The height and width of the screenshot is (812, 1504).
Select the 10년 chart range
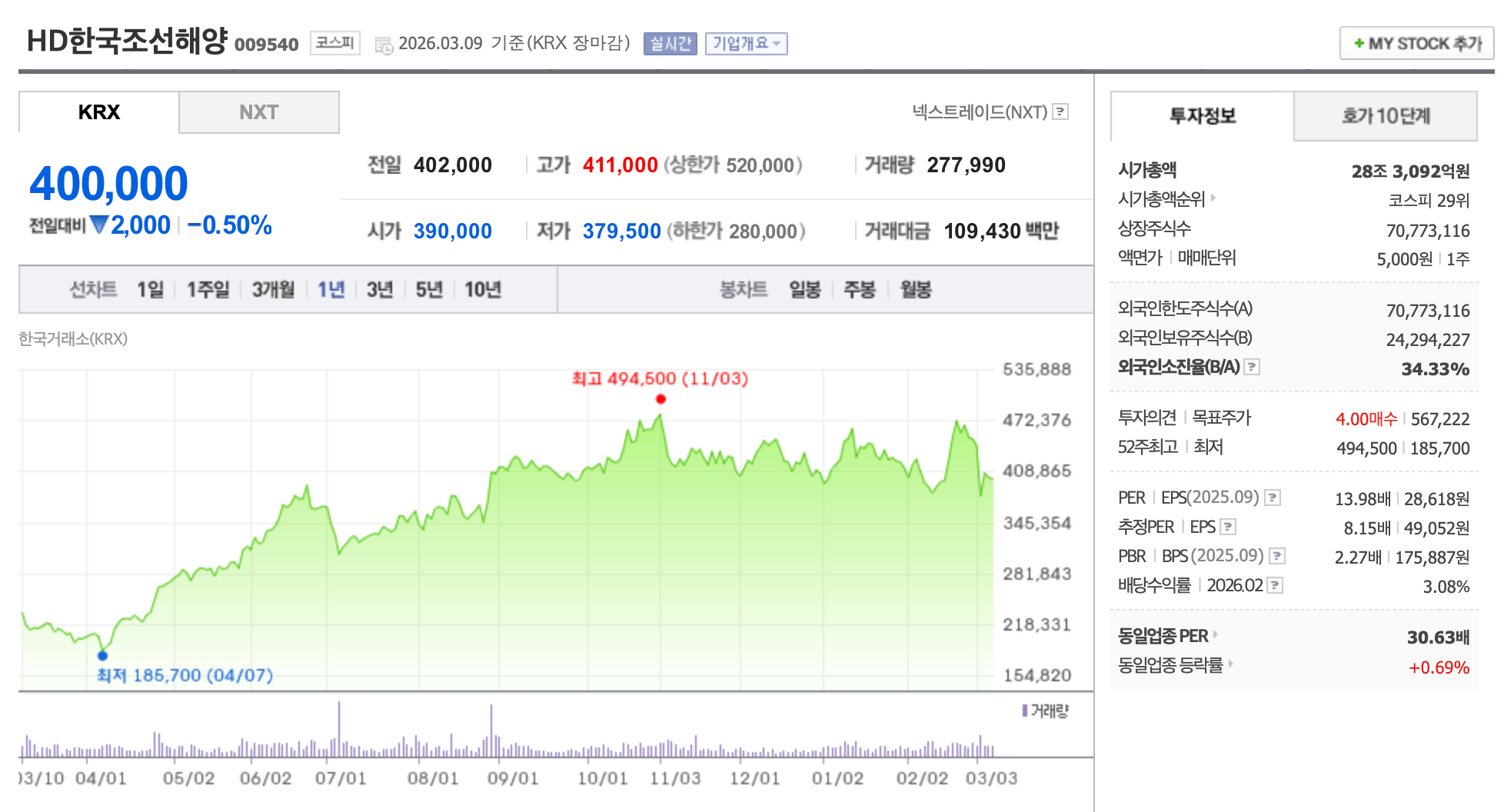click(483, 290)
